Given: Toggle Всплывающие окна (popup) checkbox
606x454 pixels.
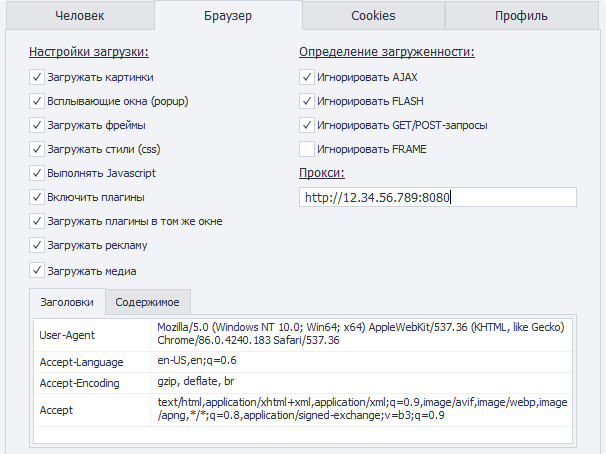Looking at the screenshot, I should [37, 100].
